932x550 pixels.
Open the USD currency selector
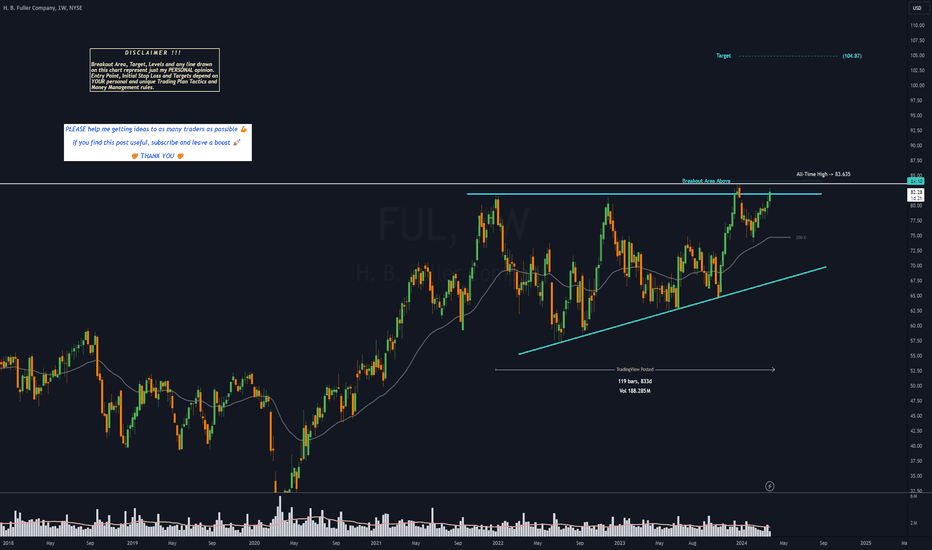tap(917, 8)
